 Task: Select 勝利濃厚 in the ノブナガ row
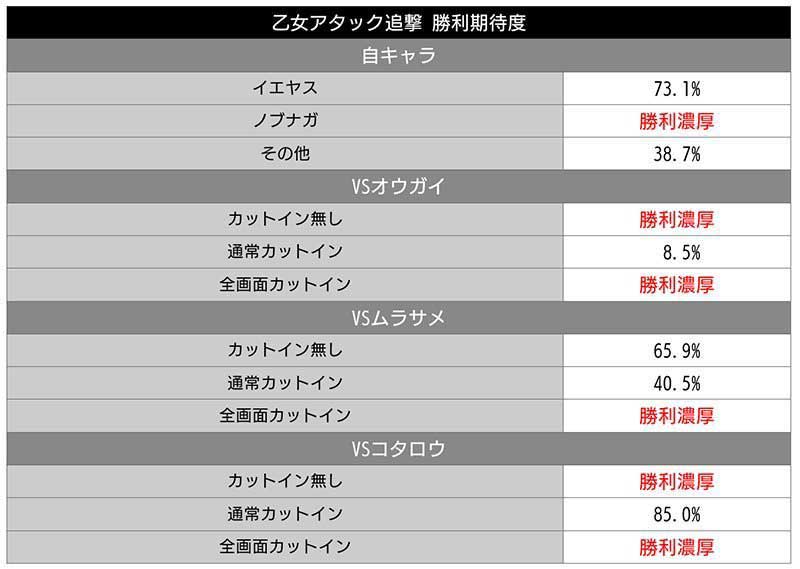676,122
